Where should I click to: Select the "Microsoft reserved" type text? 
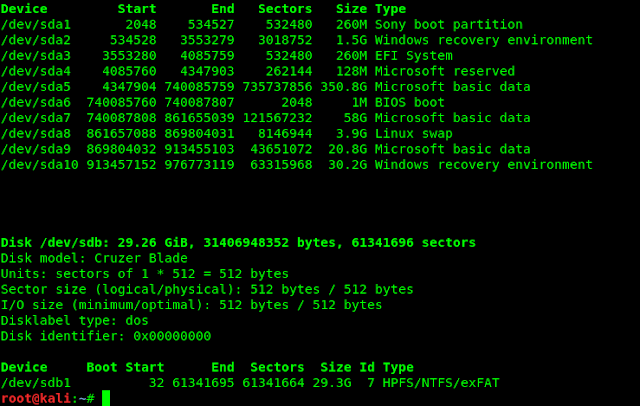point(445,71)
